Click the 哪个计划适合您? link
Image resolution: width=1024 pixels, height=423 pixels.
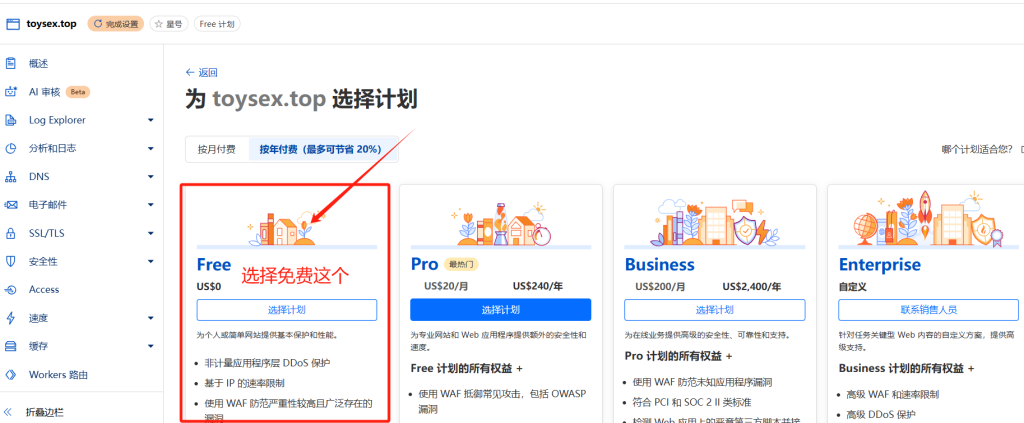[x=976, y=149]
